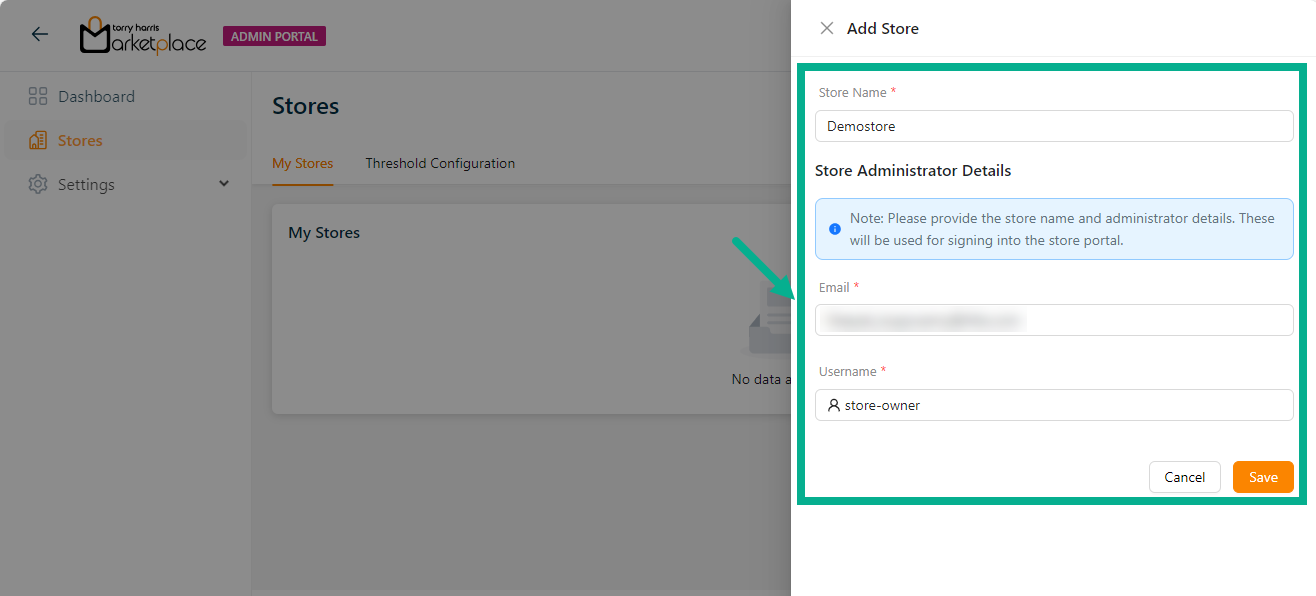Click the Stores building icon in sidebar
This screenshot has height=596, width=1316.
pyautogui.click(x=38, y=141)
